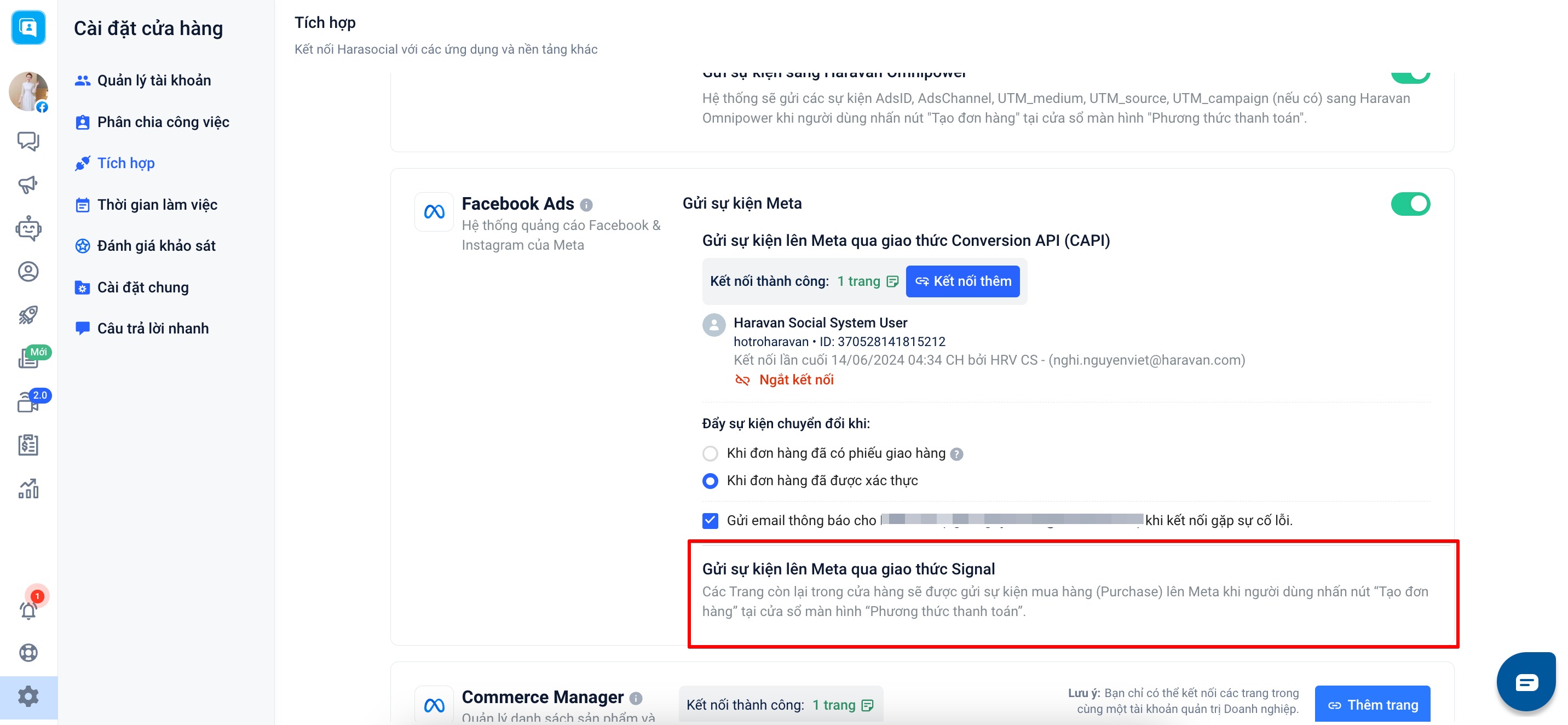The width and height of the screenshot is (1568, 725).
Task: Select 'Khi đơn hàng đã được xác thực' option
Action: click(710, 481)
